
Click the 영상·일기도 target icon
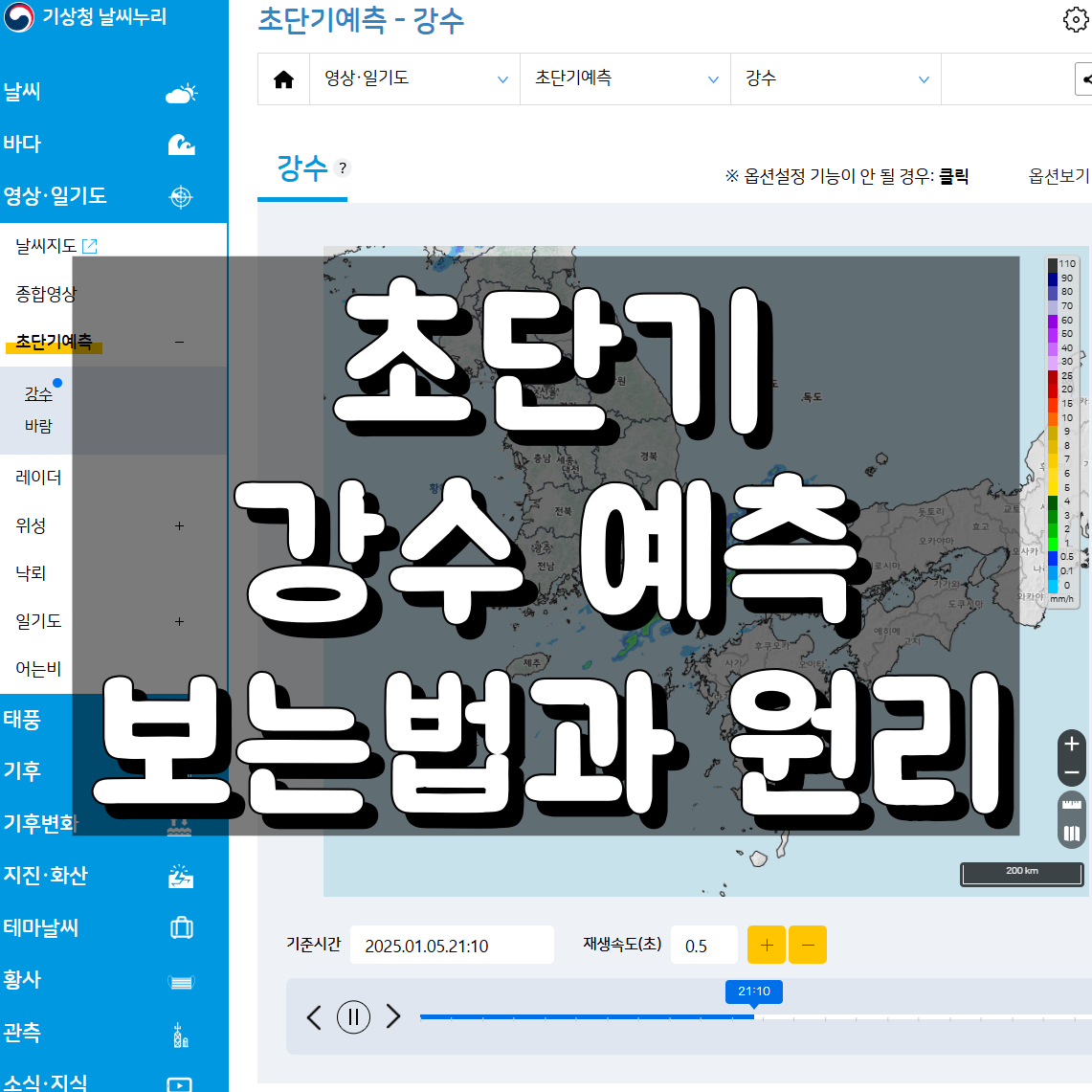click(x=181, y=197)
